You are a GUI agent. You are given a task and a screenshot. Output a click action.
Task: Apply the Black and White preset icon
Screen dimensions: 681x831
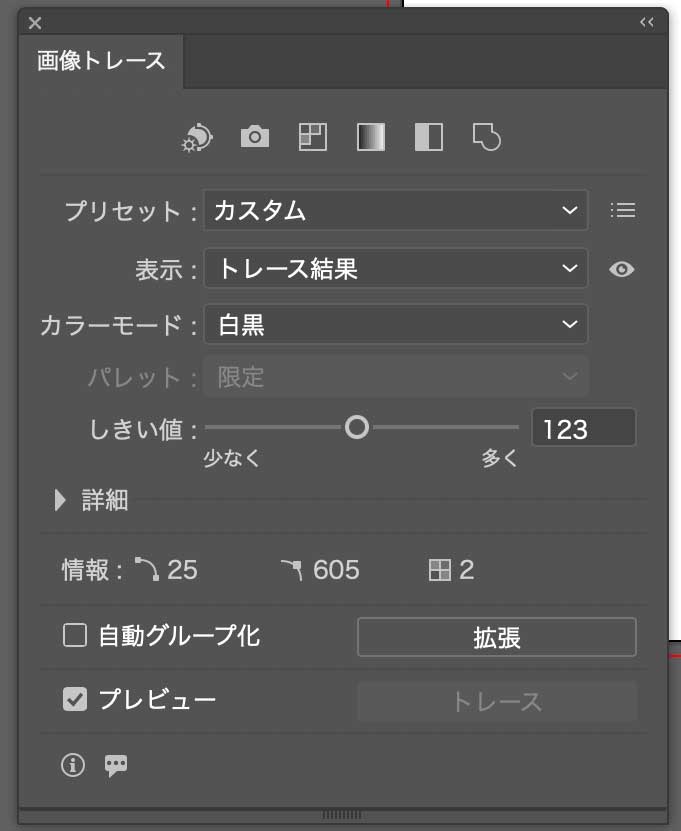pyautogui.click(x=429, y=137)
